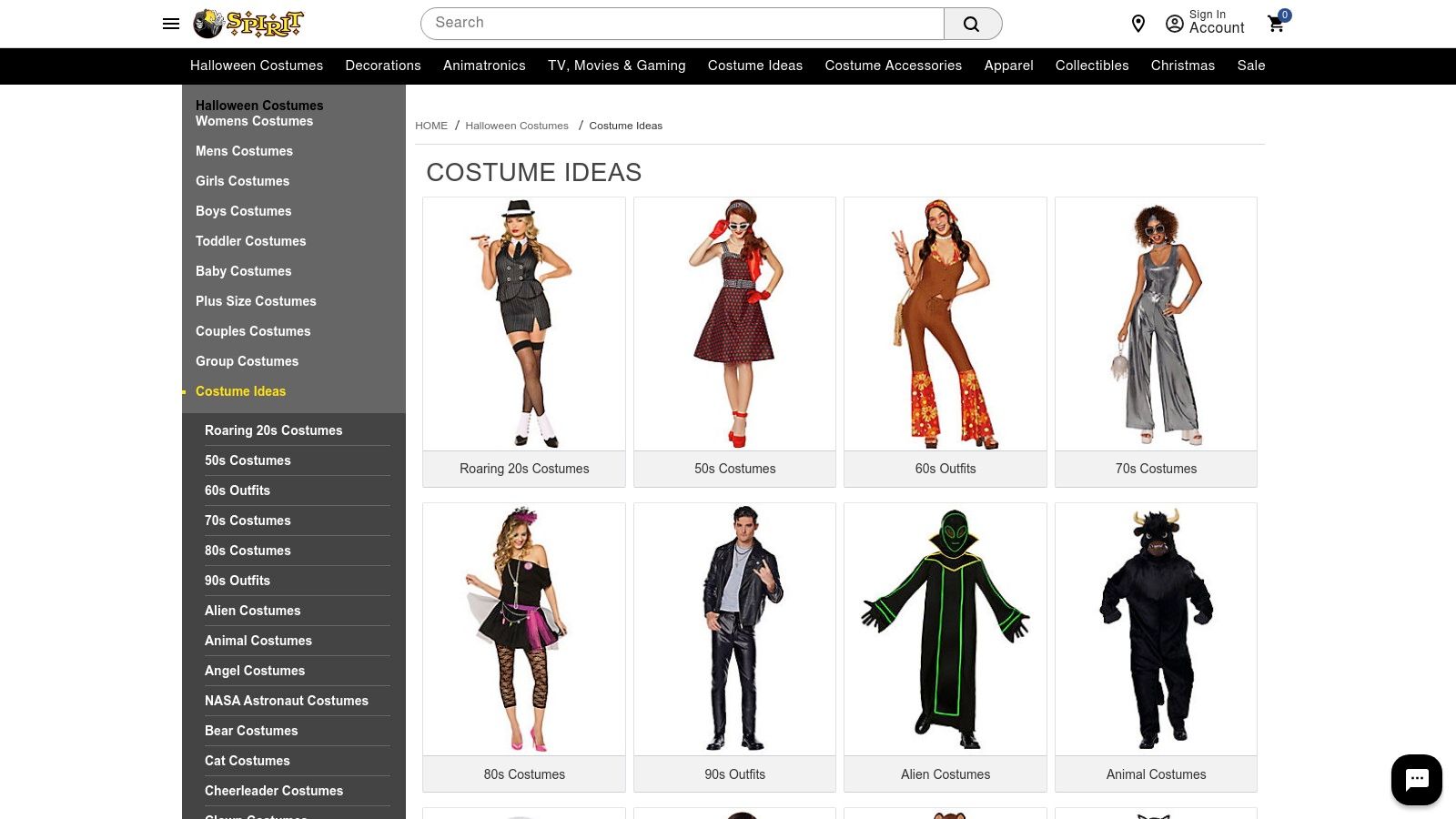Image resolution: width=1456 pixels, height=819 pixels.
Task: Go to HOME breadcrumb link
Action: pos(431,126)
